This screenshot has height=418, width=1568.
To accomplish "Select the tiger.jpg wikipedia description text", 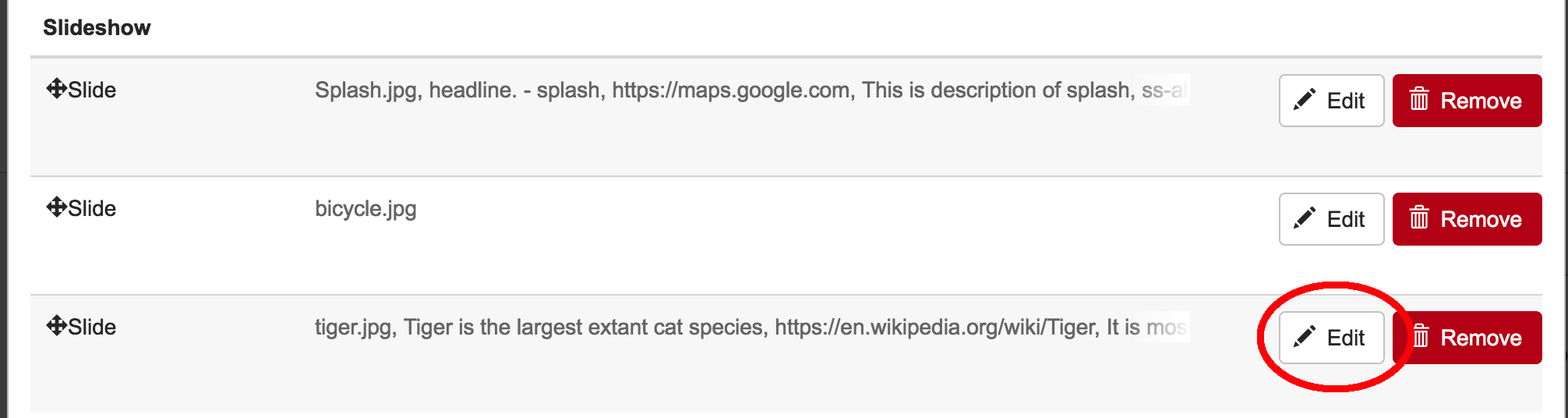I will point(751,328).
